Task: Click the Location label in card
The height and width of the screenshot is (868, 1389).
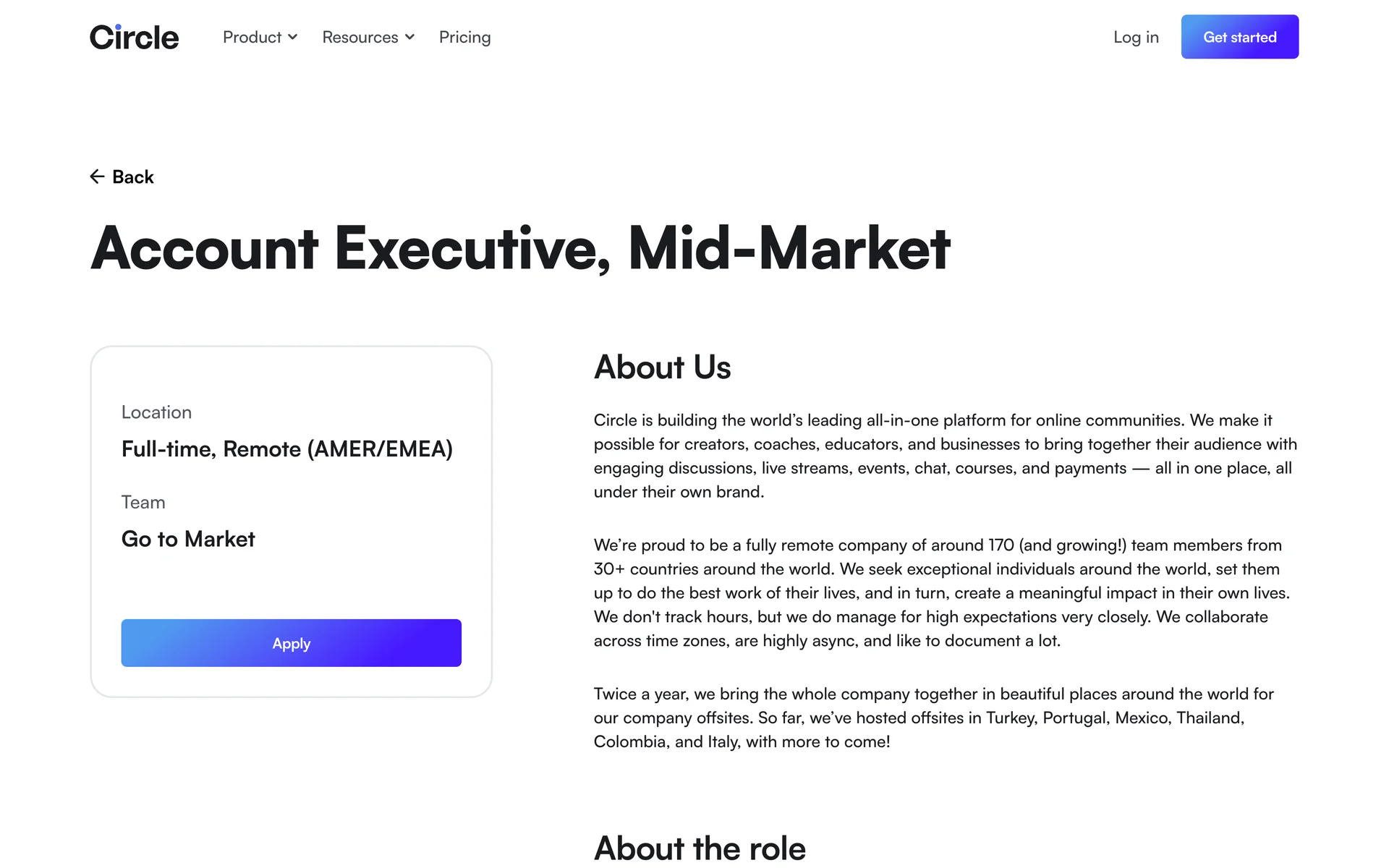Action: [156, 412]
